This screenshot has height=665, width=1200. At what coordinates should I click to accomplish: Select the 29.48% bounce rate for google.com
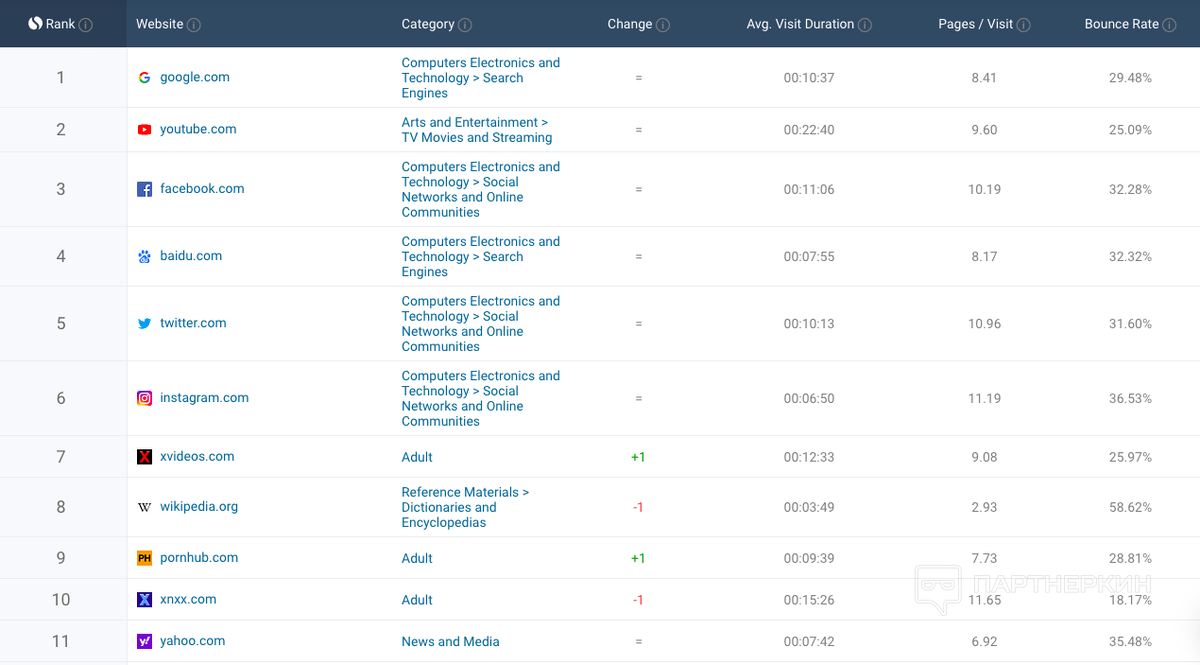point(1130,78)
